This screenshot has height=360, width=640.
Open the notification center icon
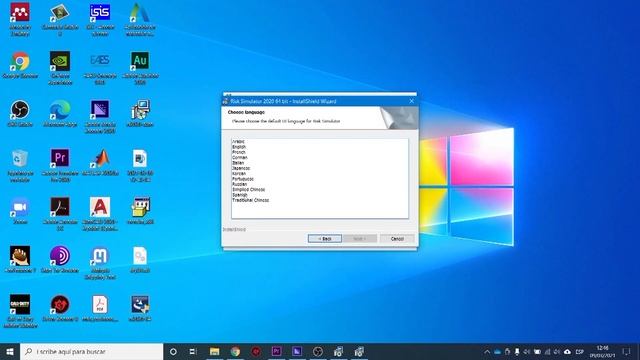tap(627, 352)
